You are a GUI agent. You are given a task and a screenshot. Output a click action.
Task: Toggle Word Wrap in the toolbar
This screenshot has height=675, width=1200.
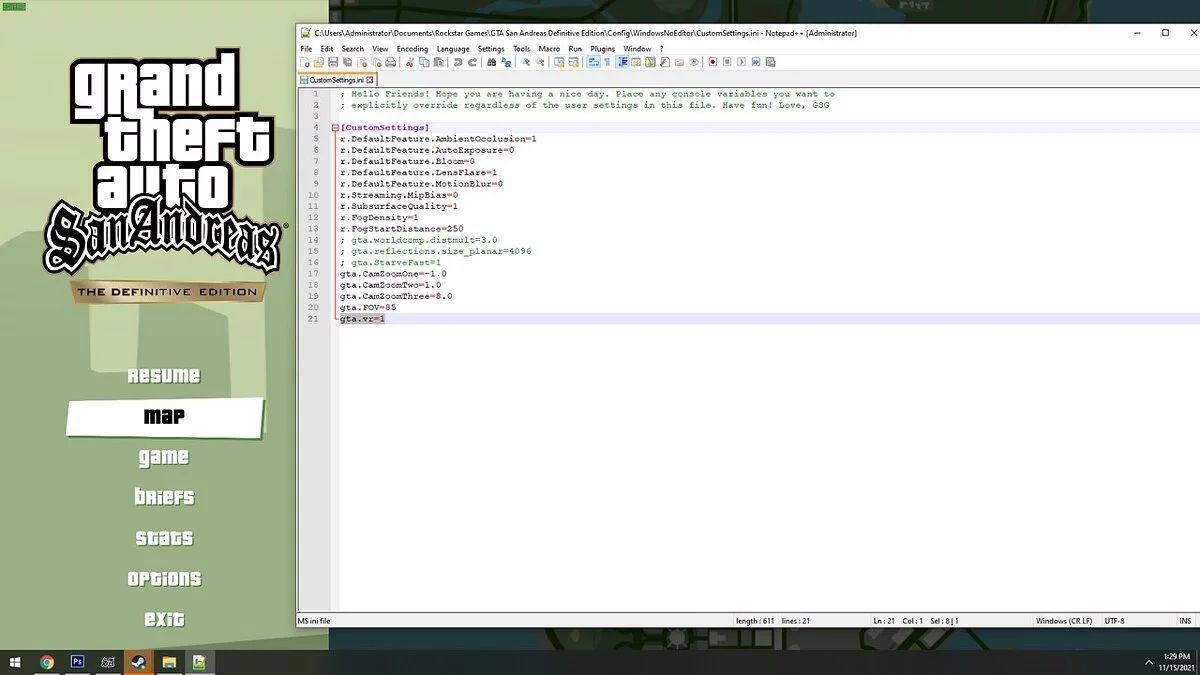(593, 62)
